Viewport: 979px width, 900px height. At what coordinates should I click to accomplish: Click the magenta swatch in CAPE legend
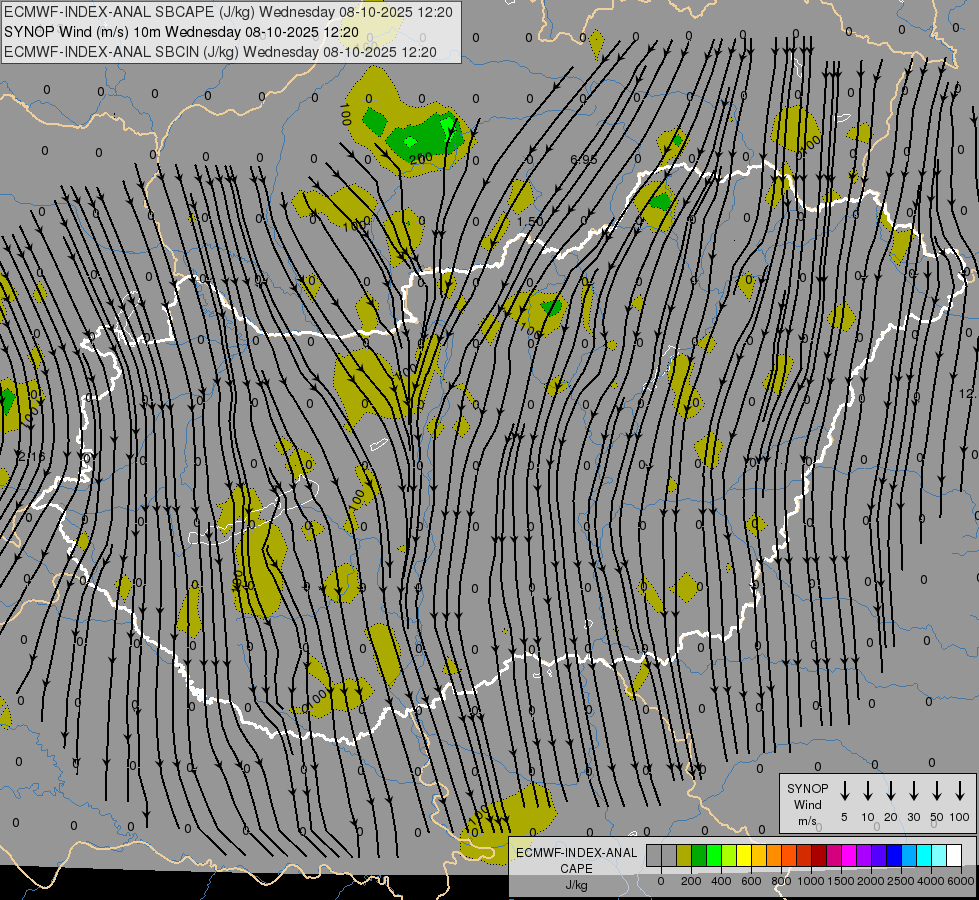[x=849, y=856]
